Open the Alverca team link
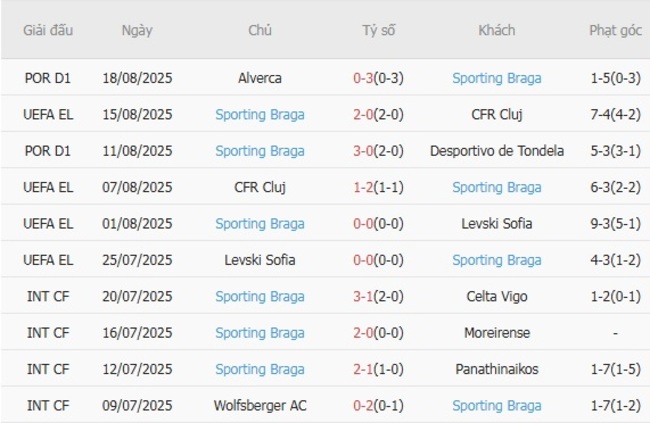Viewport: 650px width, 423px height. [x=260, y=78]
